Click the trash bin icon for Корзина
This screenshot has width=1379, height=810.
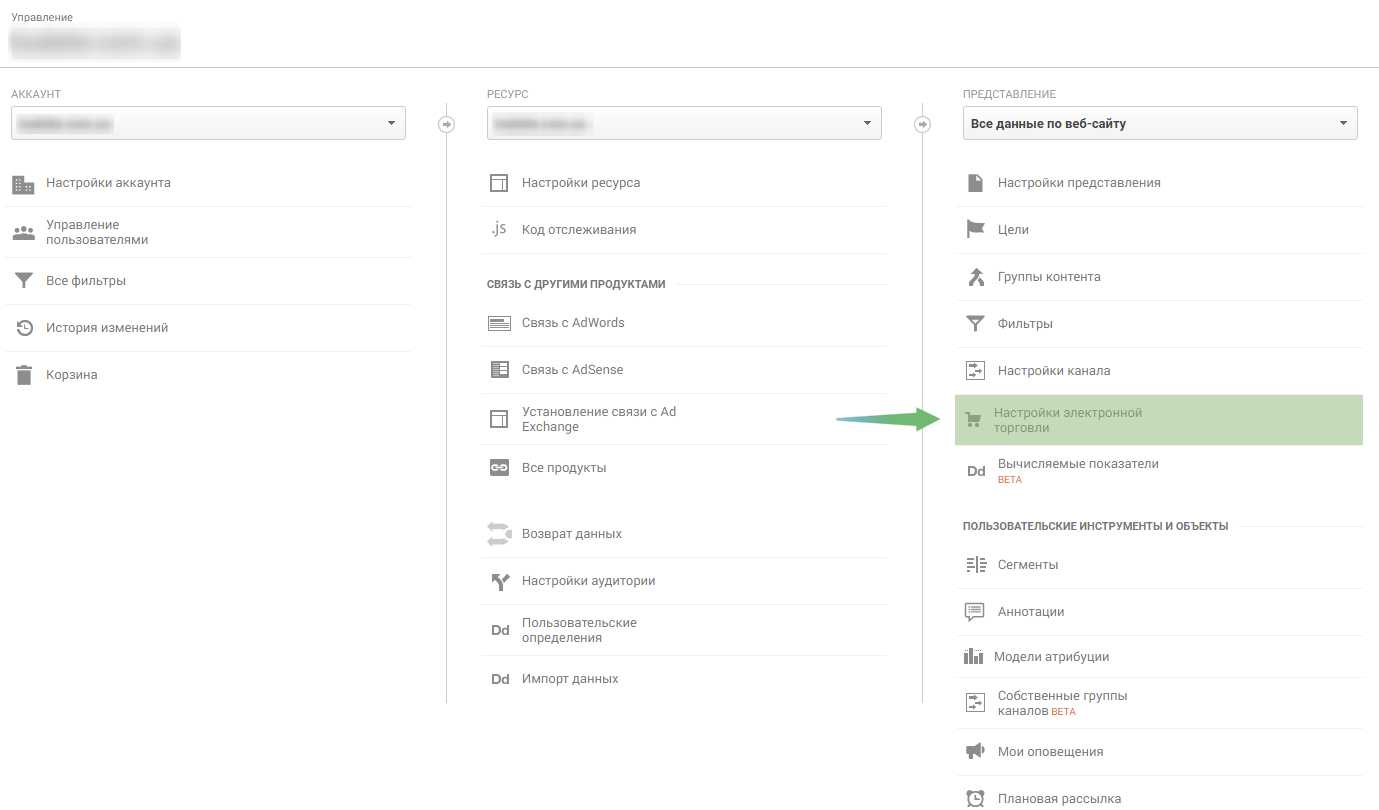[23, 375]
